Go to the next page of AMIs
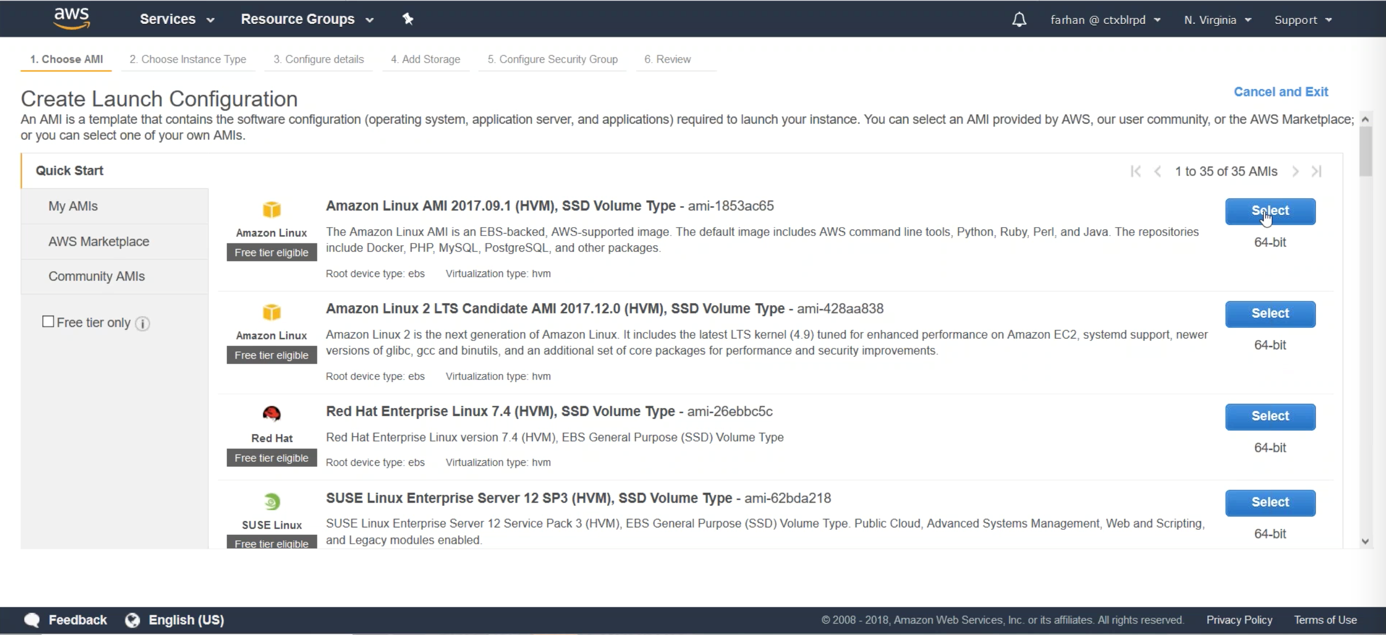Viewport: 1386px width, 635px height. coord(1295,172)
